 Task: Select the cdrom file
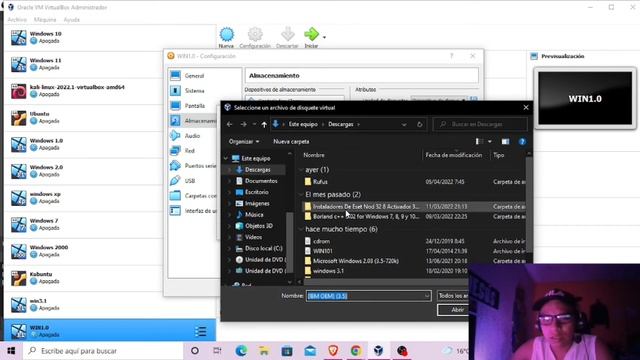coord(322,241)
